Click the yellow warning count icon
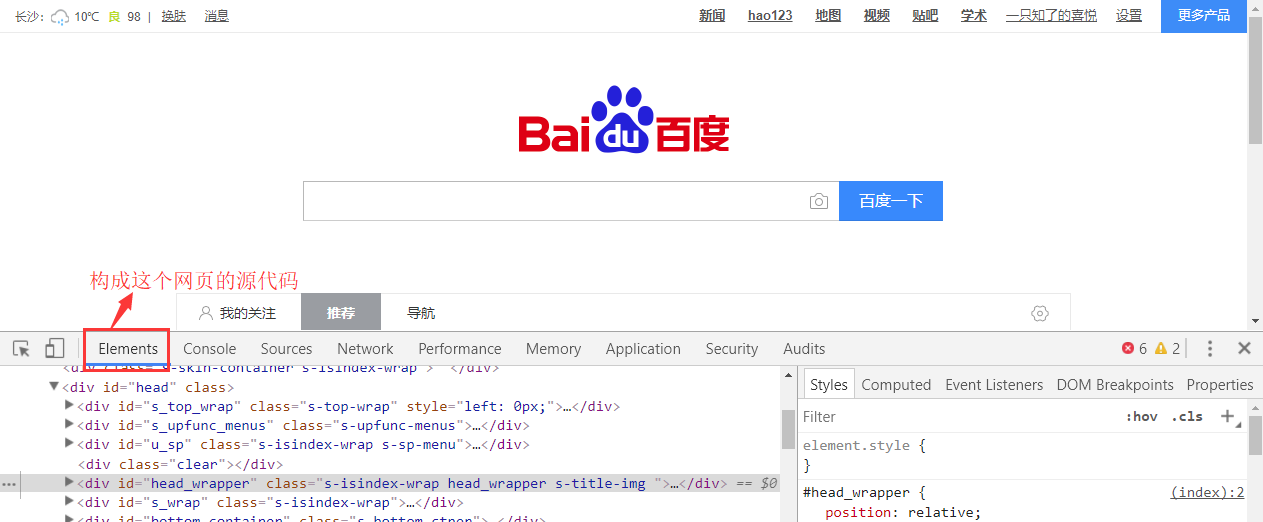The height and width of the screenshot is (522, 1263). click(x=1160, y=349)
